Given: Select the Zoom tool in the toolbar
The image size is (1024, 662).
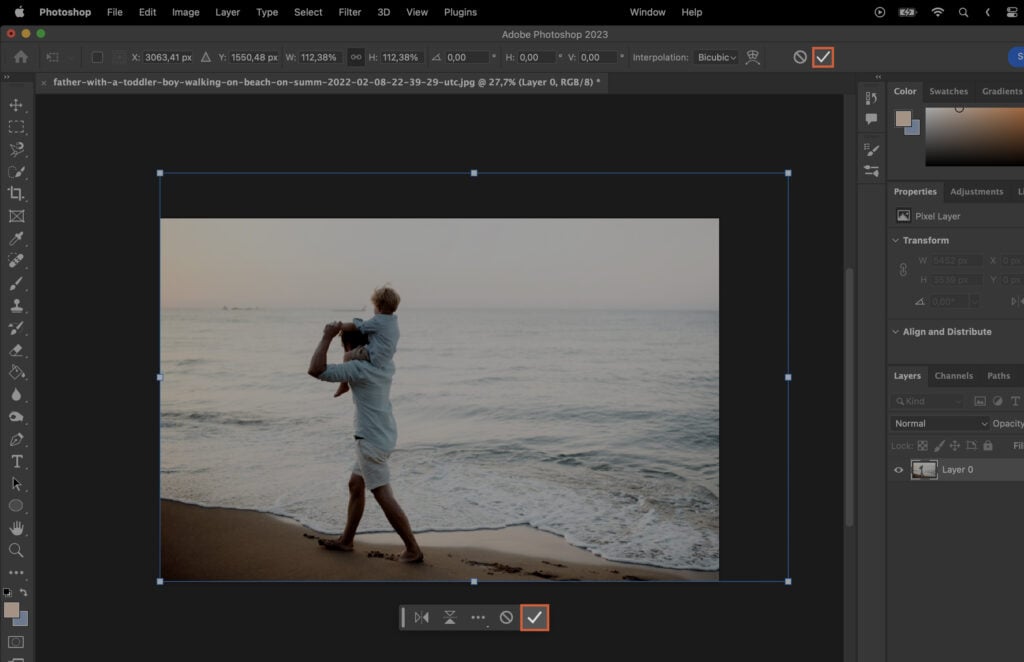Looking at the screenshot, I should pos(16,550).
